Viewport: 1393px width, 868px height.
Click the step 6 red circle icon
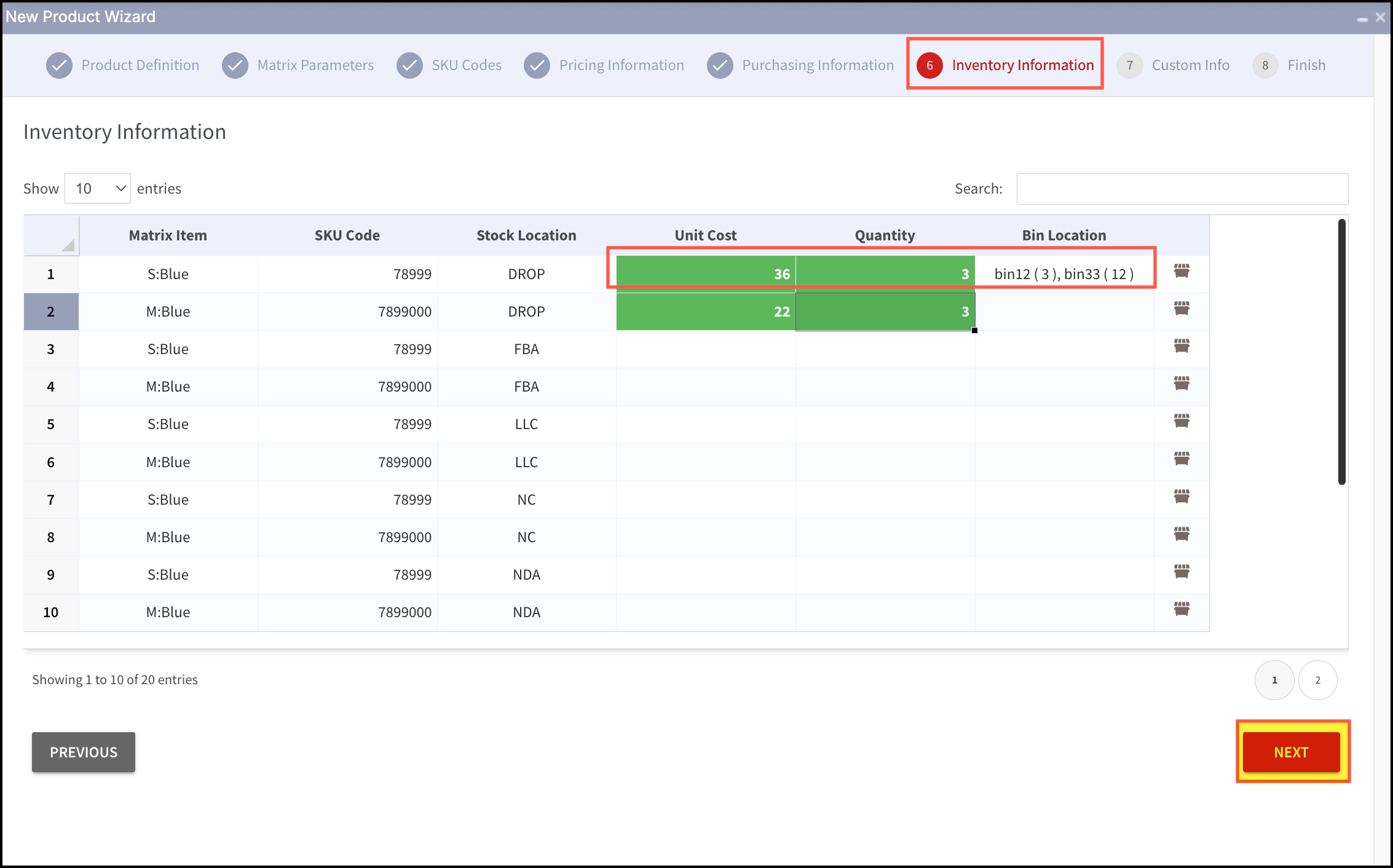929,65
